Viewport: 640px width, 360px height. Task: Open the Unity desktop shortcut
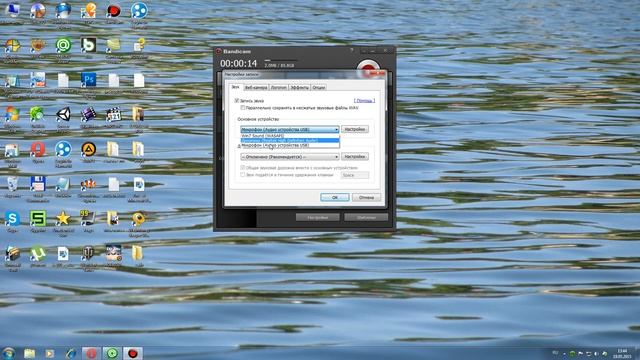(x=63, y=115)
